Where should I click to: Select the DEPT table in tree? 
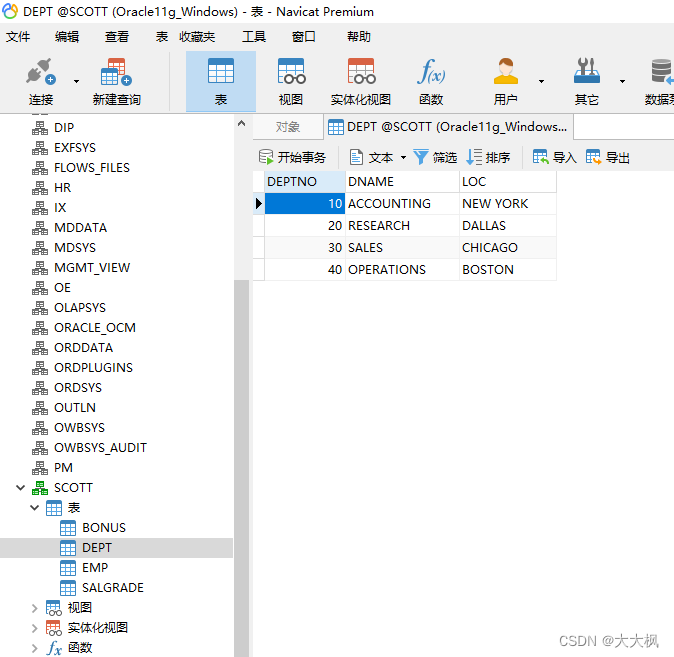116,548
